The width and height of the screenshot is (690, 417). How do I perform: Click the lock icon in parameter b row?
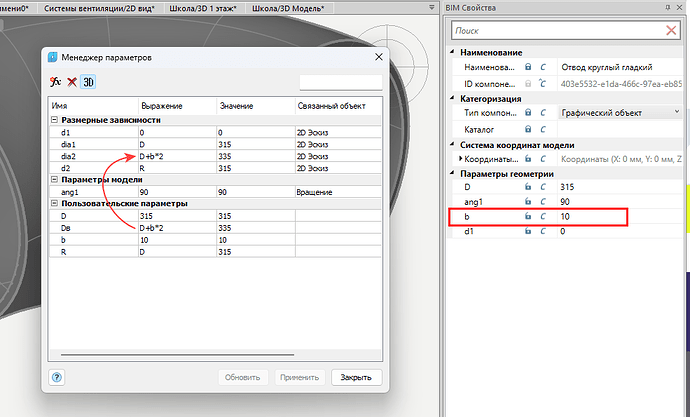(528, 216)
